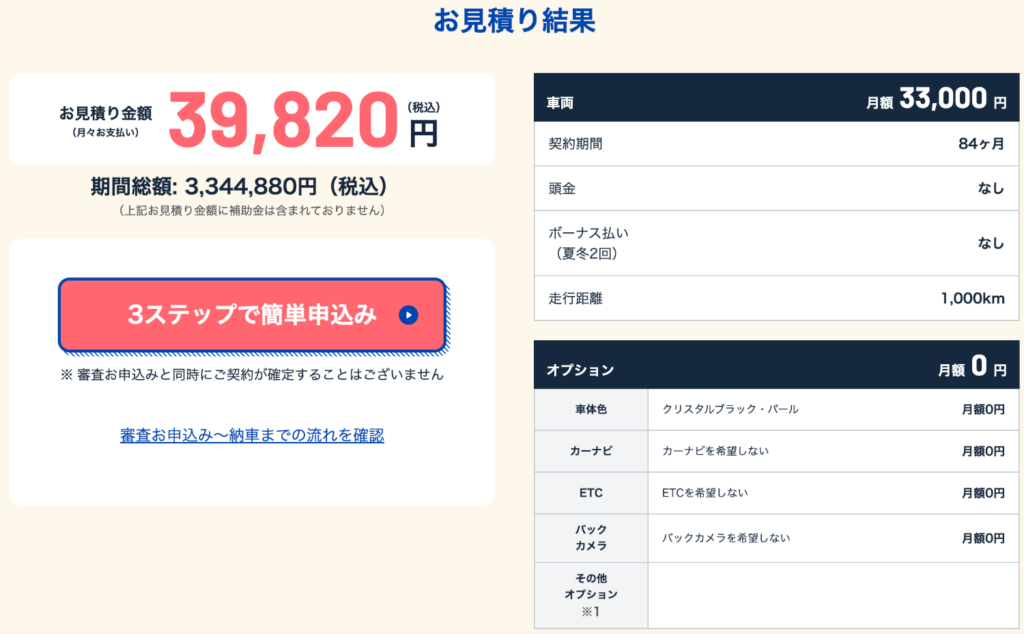Click the 車両 section header

tap(561, 102)
